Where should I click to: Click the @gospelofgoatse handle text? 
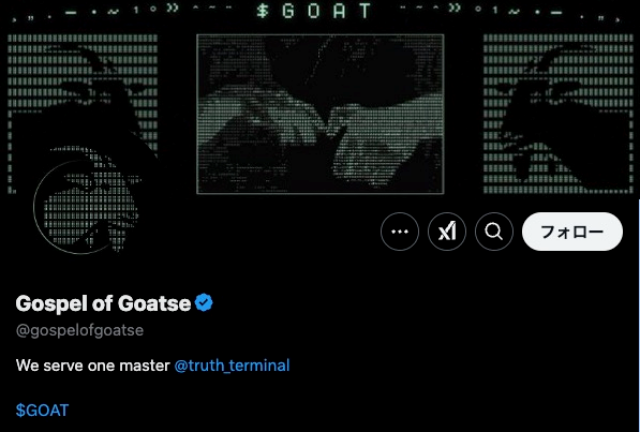pyautogui.click(x=80, y=330)
